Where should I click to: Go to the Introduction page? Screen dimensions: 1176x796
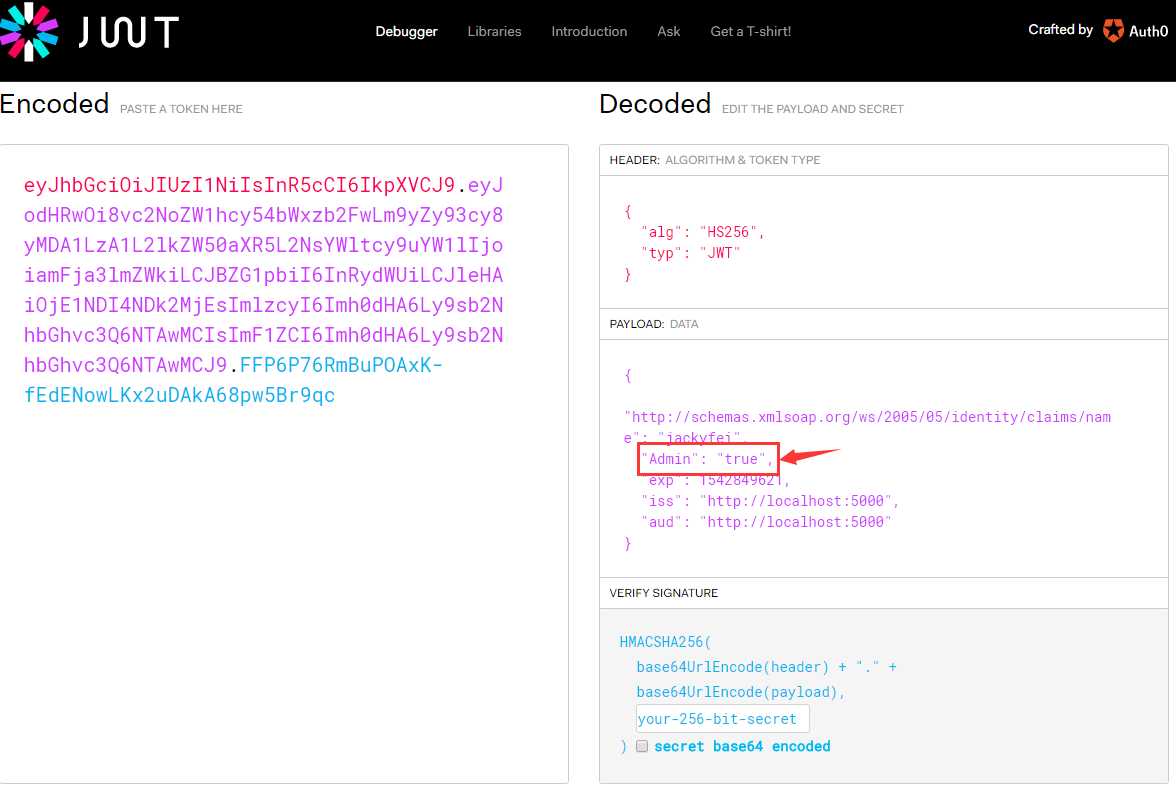(x=589, y=32)
